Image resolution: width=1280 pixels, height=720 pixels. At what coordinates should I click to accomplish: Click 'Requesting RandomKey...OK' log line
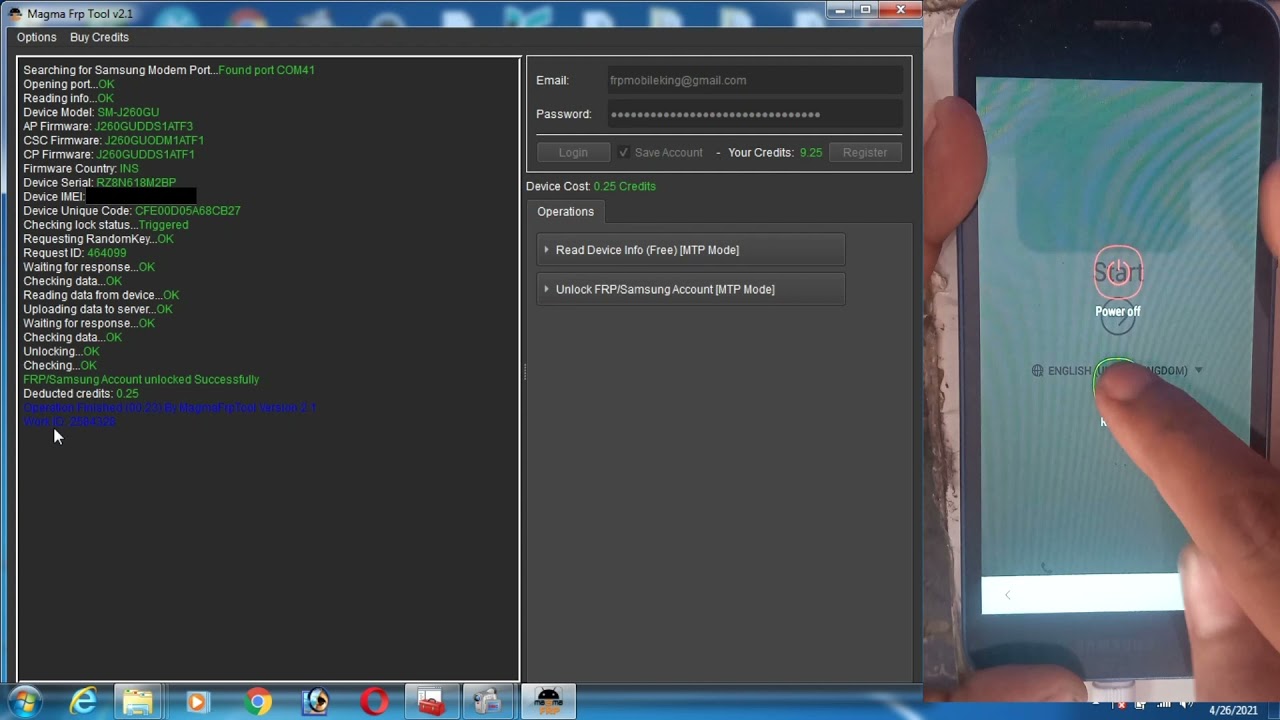point(98,238)
